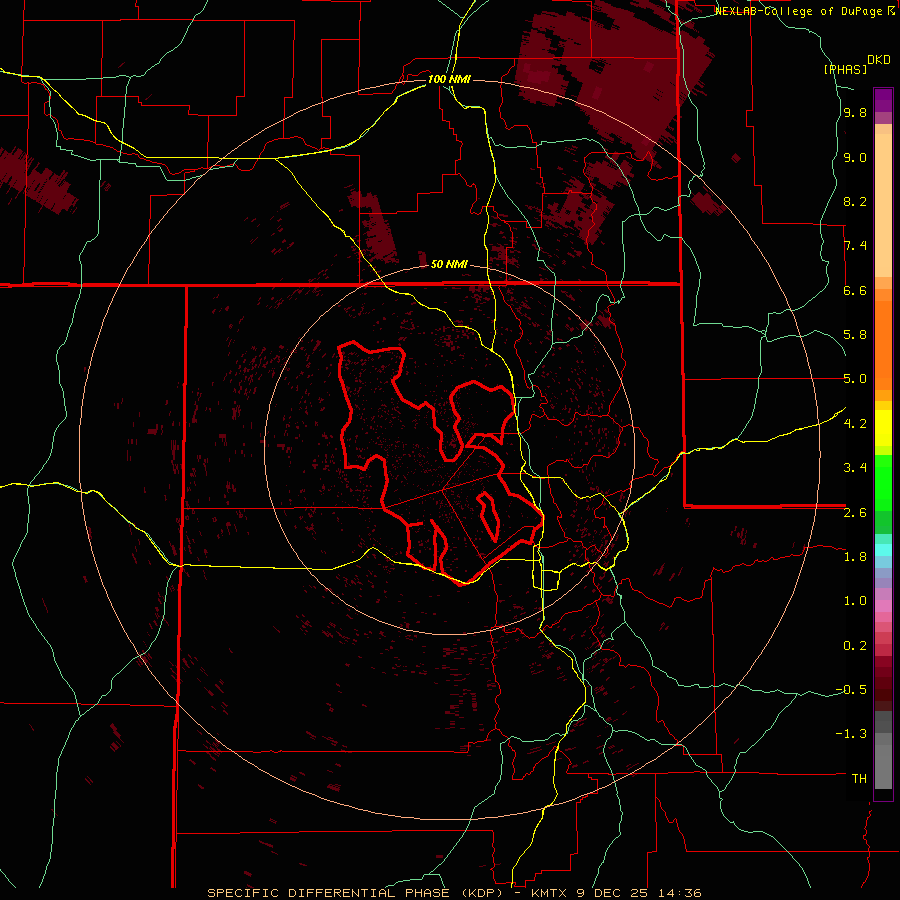
Task: Click the 9.8 value on the scale
Action: [x=855, y=112]
